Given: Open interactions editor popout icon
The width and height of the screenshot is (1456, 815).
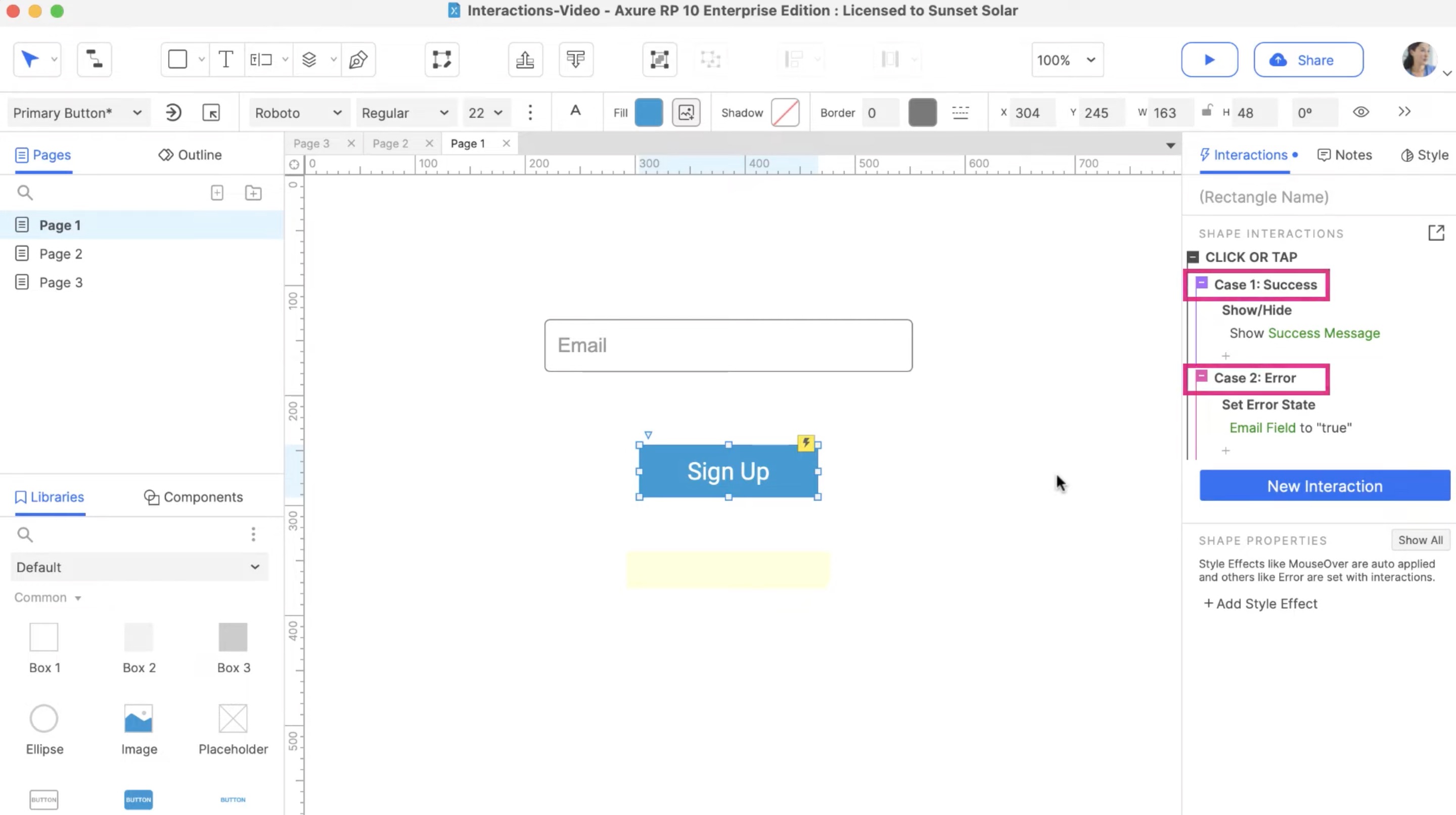Looking at the screenshot, I should coord(1436,233).
